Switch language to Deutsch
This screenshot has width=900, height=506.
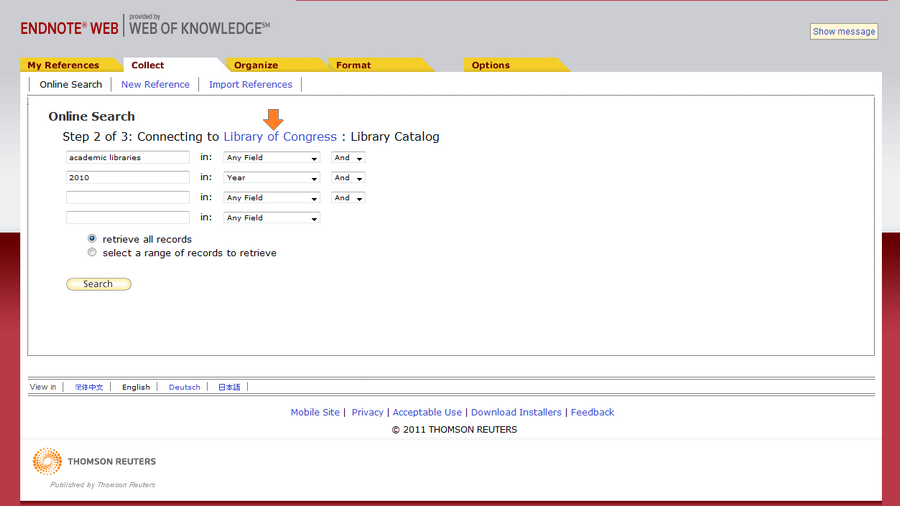point(184,387)
